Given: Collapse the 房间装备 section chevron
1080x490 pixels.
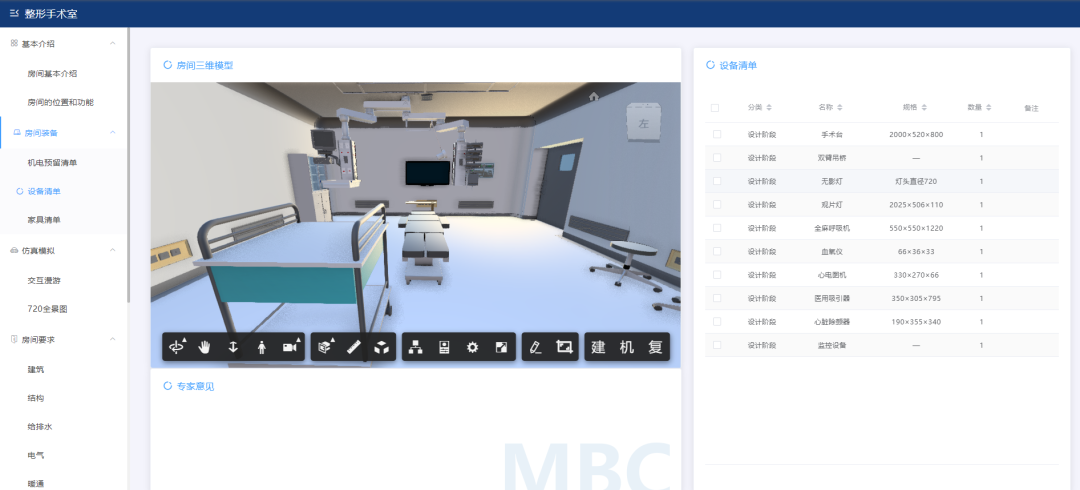Looking at the screenshot, I should (113, 133).
